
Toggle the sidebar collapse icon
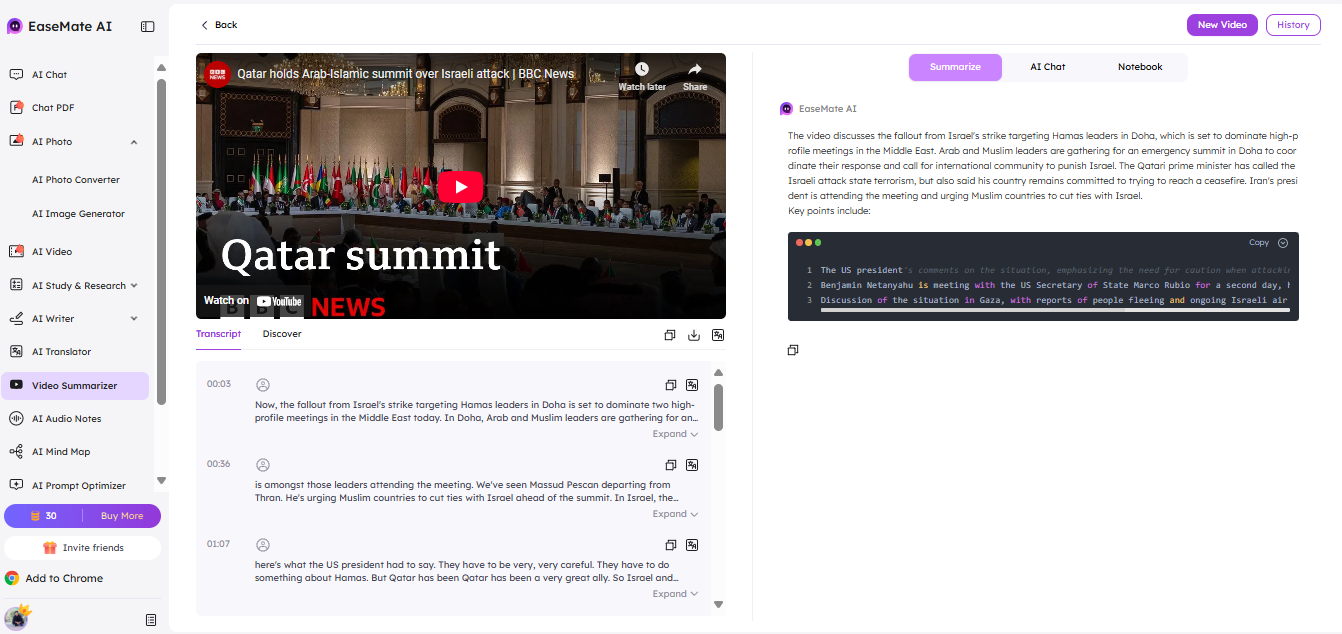click(x=148, y=27)
